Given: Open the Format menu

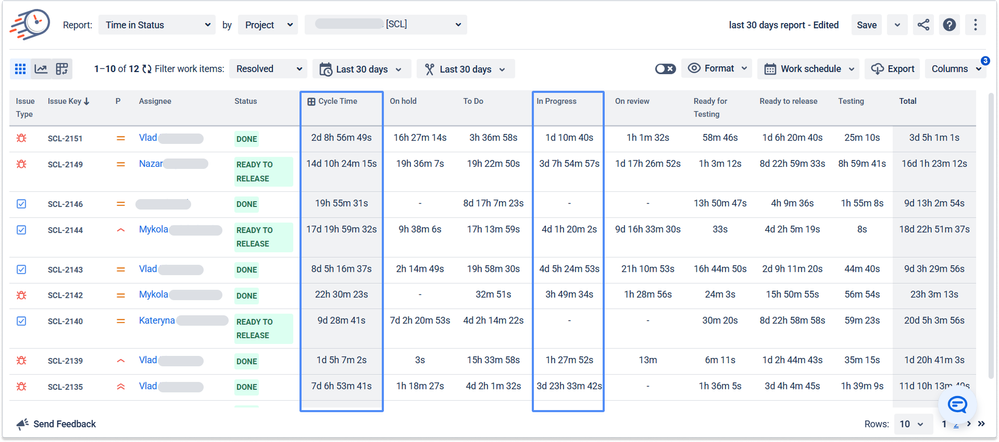Looking at the screenshot, I should point(717,68).
